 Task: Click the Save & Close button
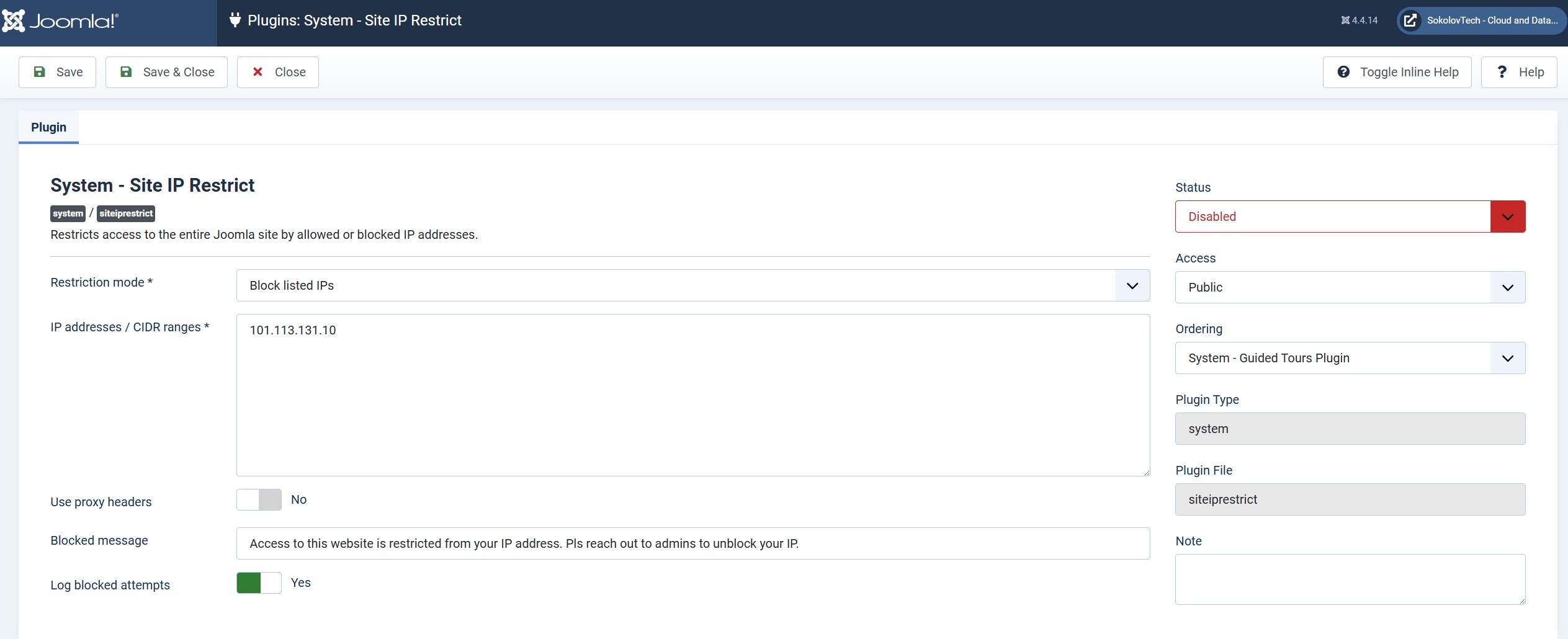click(166, 72)
